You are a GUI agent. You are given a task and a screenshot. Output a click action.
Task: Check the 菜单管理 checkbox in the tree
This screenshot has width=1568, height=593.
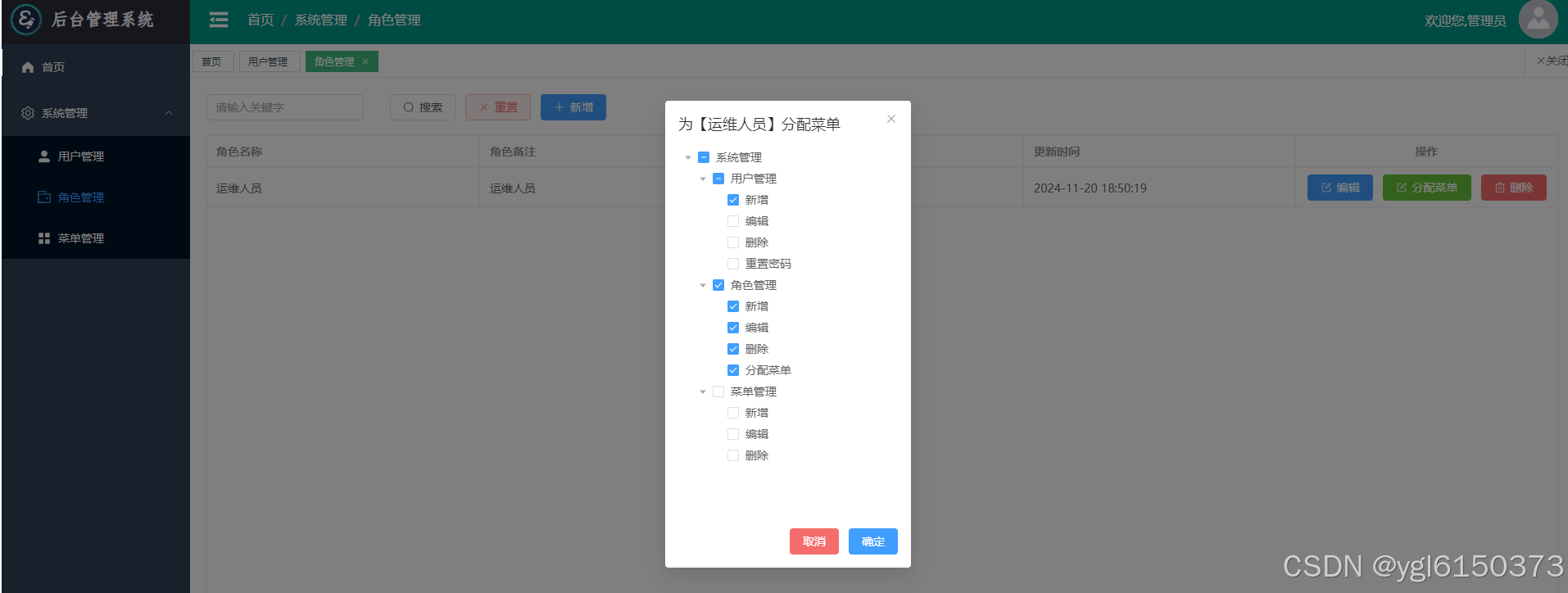click(x=718, y=392)
